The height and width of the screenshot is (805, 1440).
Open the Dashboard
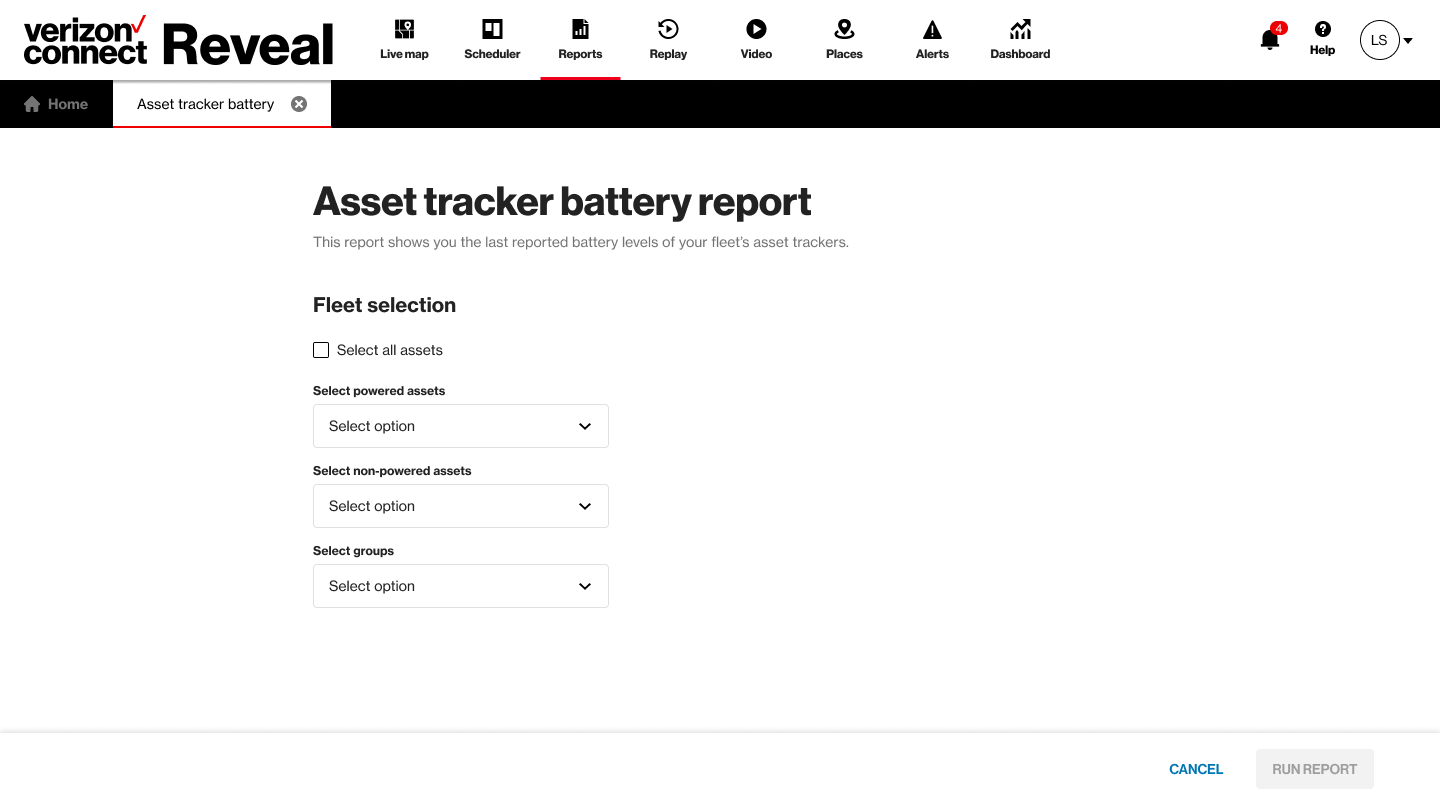pos(1020,38)
